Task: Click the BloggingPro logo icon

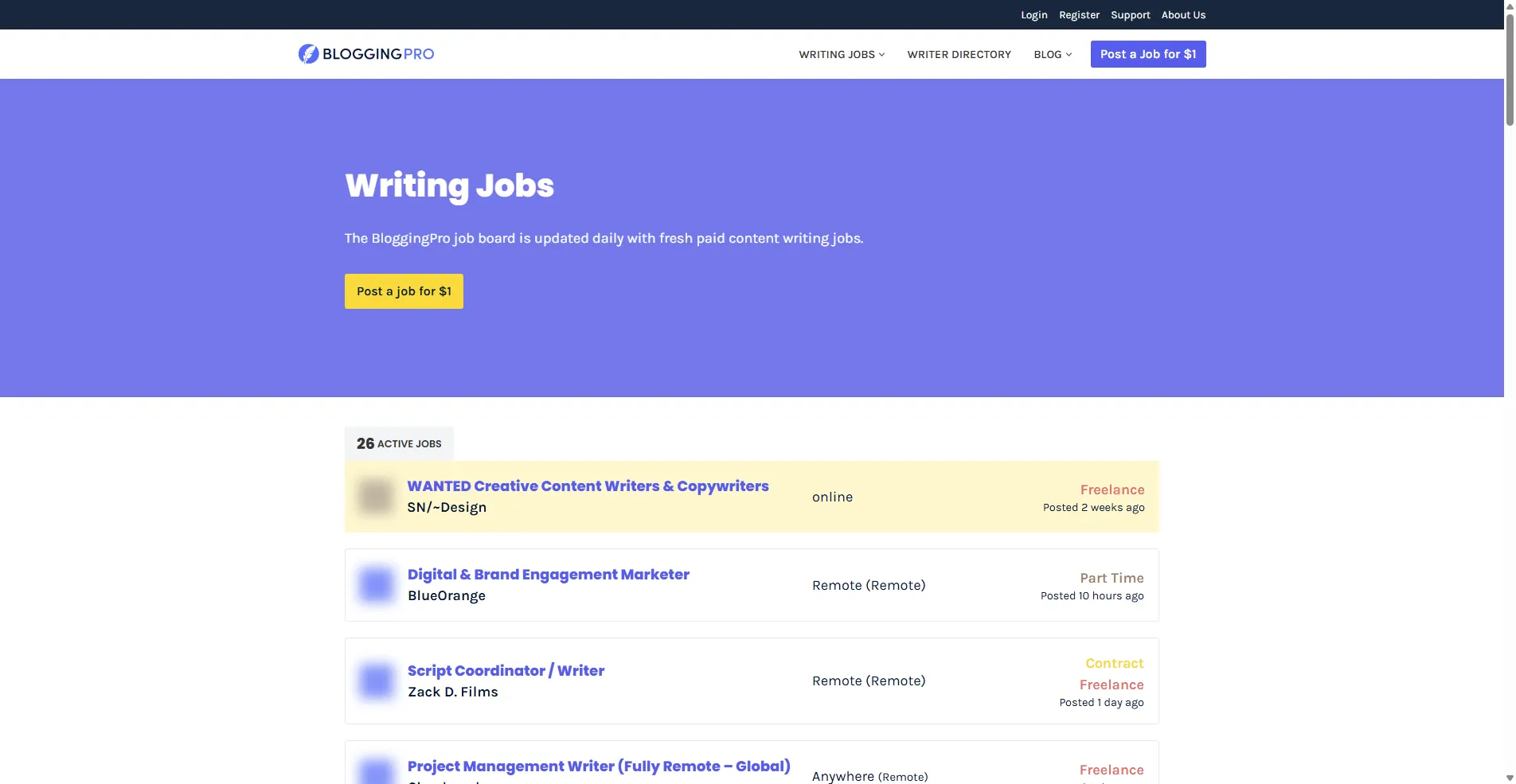Action: tap(308, 53)
